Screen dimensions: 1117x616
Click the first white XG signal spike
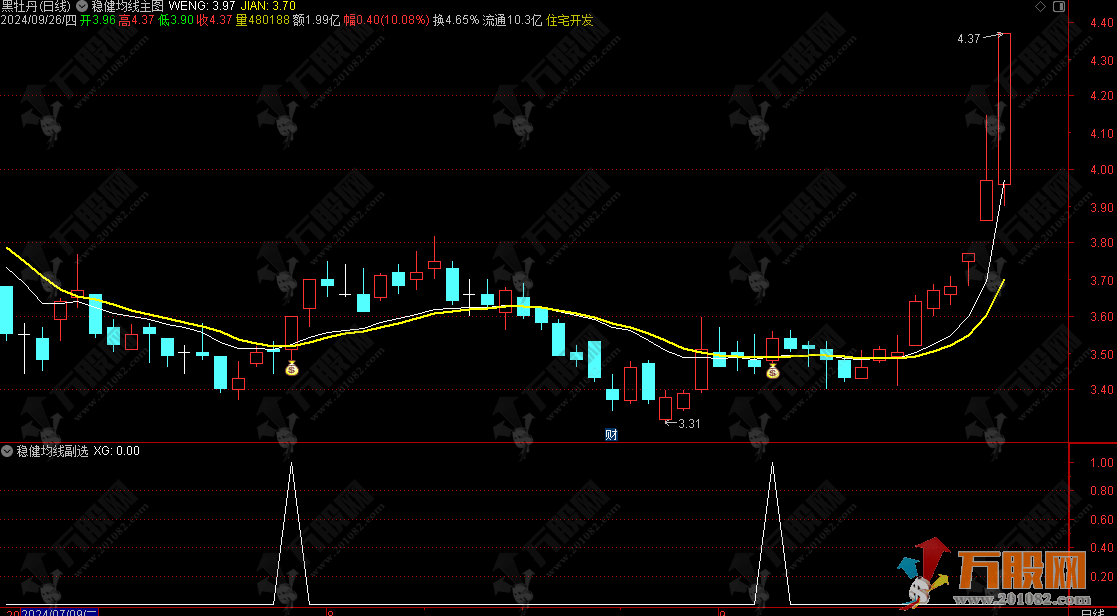click(x=291, y=534)
